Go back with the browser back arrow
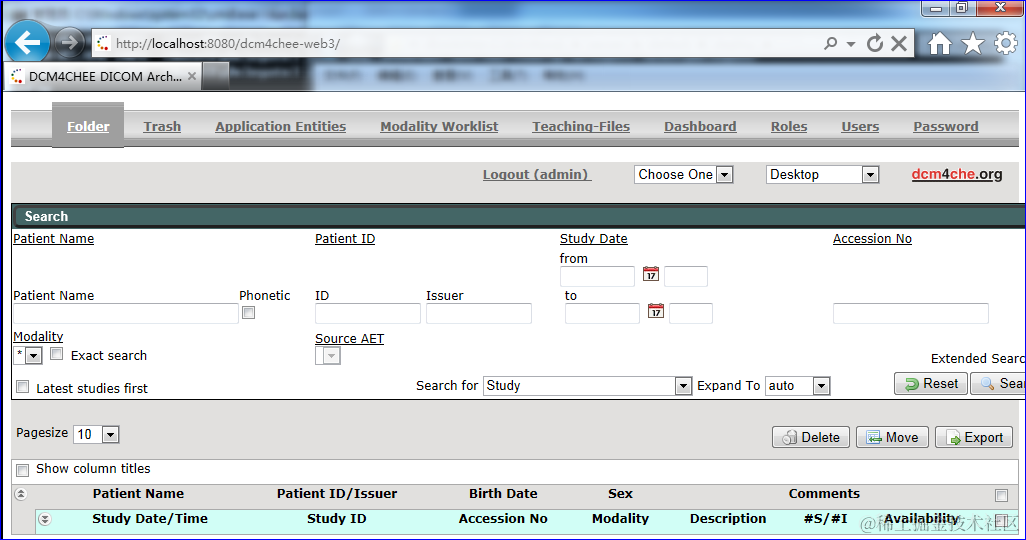 click(x=27, y=43)
